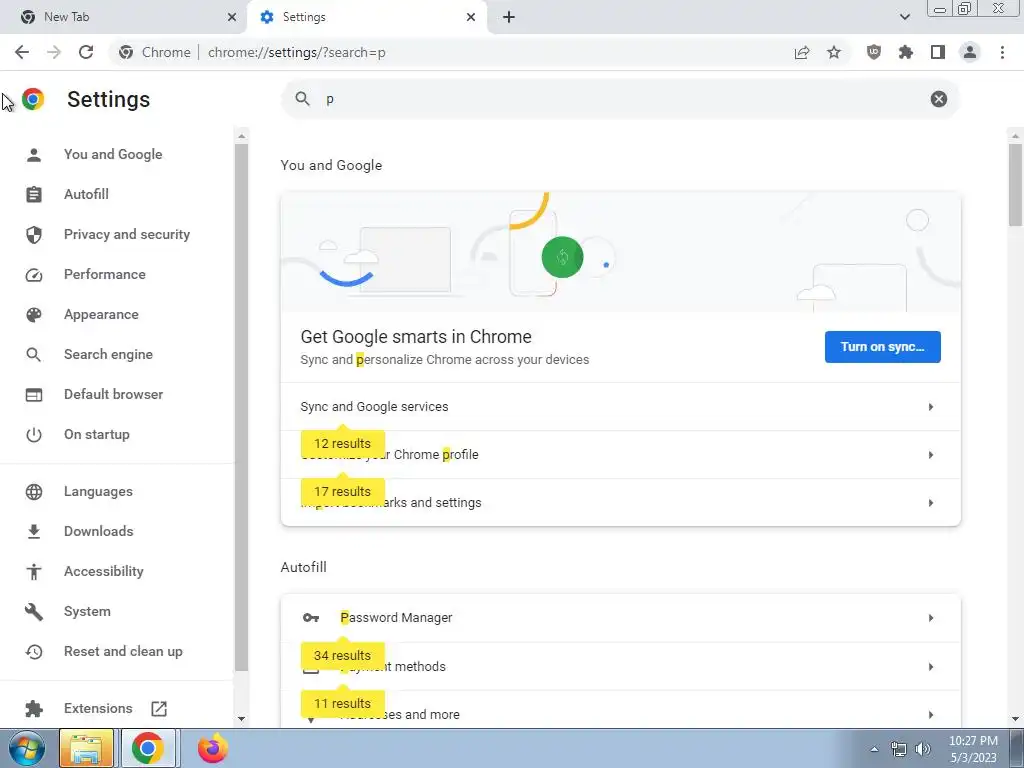Bookmark this tab with the star icon
Screen dimensions: 1024x768
tap(834, 52)
